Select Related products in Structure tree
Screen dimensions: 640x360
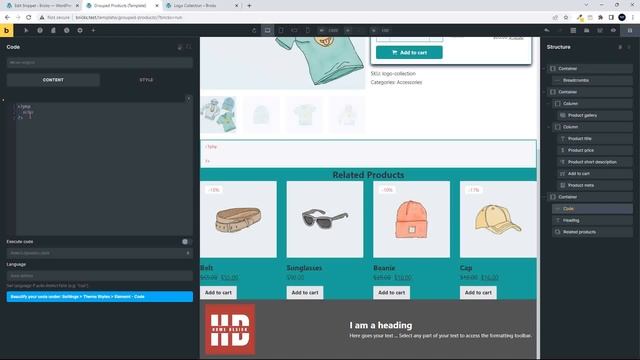coord(591,232)
